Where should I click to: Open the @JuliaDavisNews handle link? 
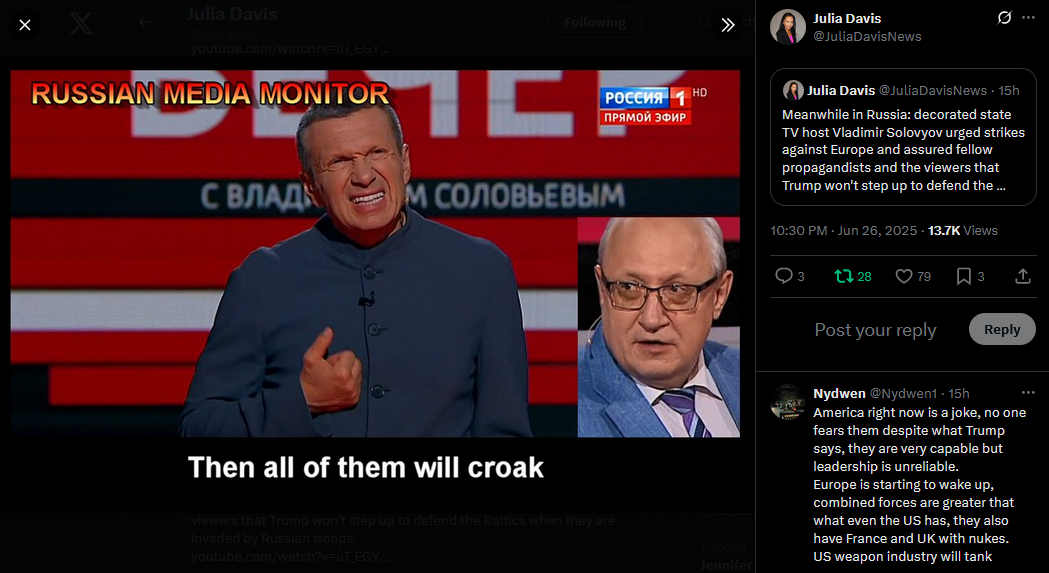(x=867, y=37)
